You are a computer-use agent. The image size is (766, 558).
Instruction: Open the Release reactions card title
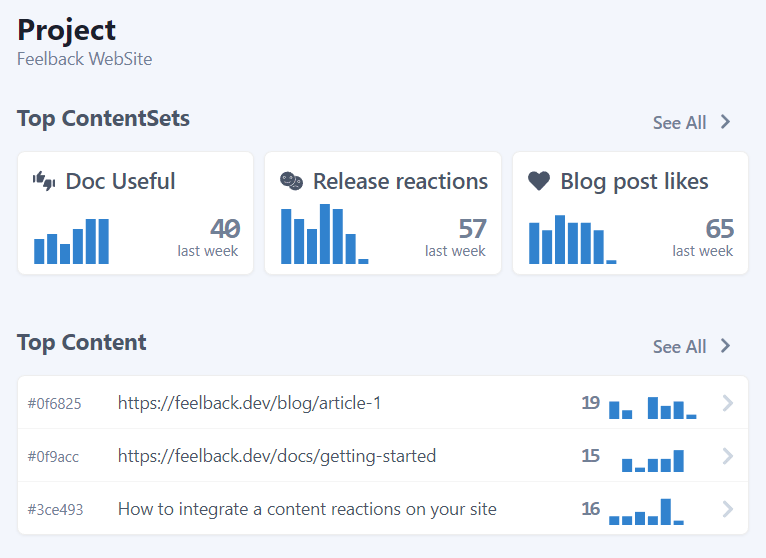point(400,181)
